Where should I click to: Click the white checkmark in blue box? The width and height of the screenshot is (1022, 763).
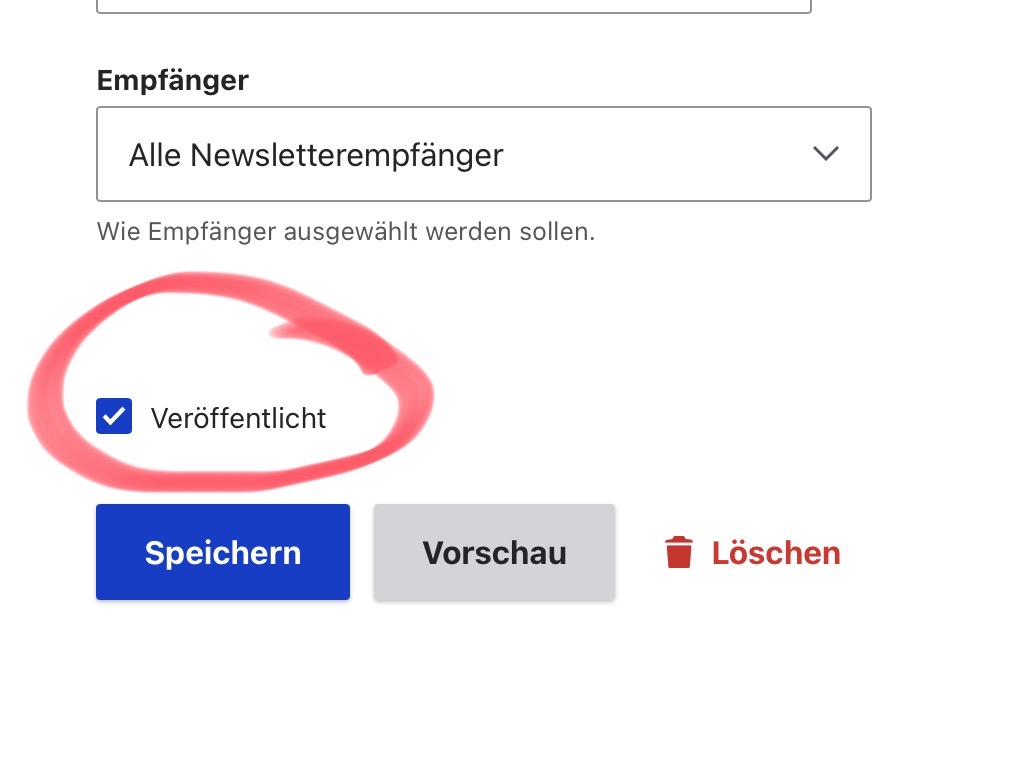click(x=114, y=417)
